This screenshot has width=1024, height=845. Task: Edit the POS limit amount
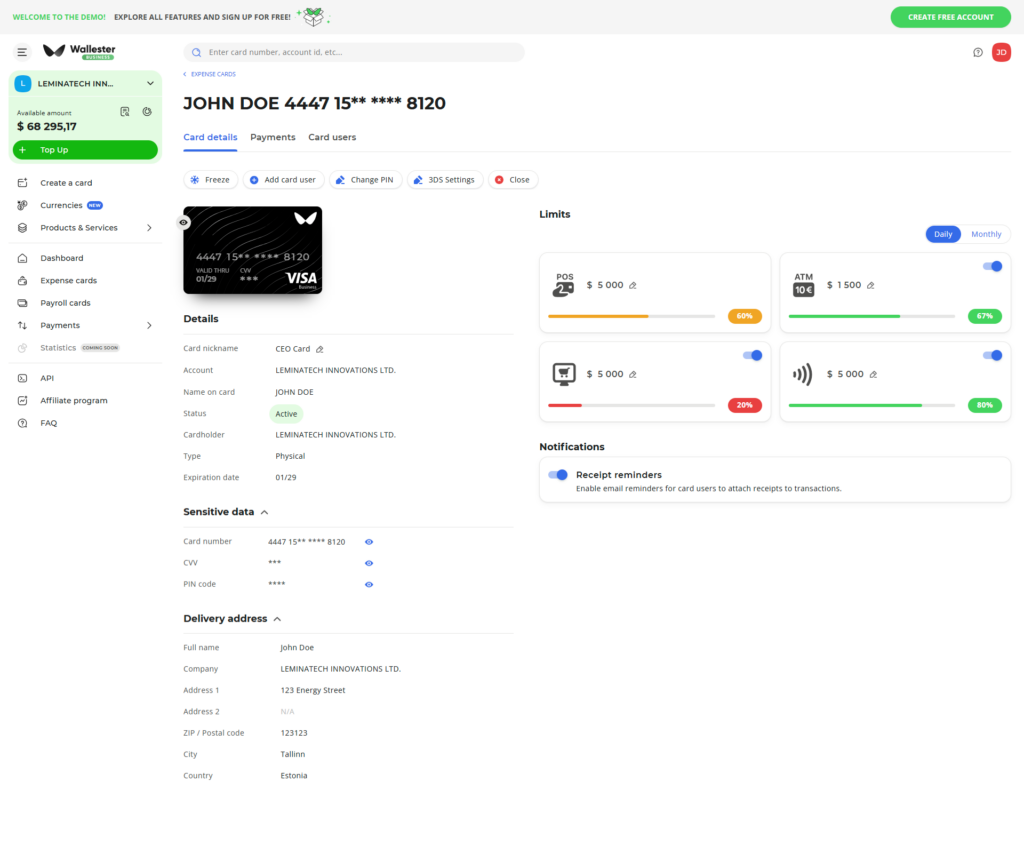point(633,285)
